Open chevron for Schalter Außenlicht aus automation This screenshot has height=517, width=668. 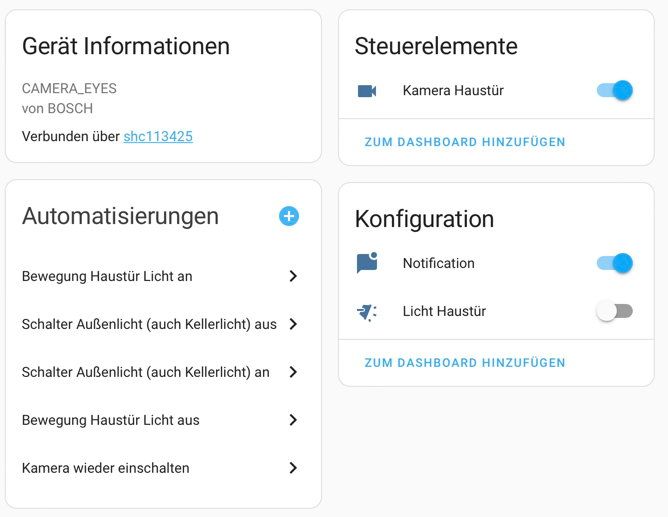(293, 324)
